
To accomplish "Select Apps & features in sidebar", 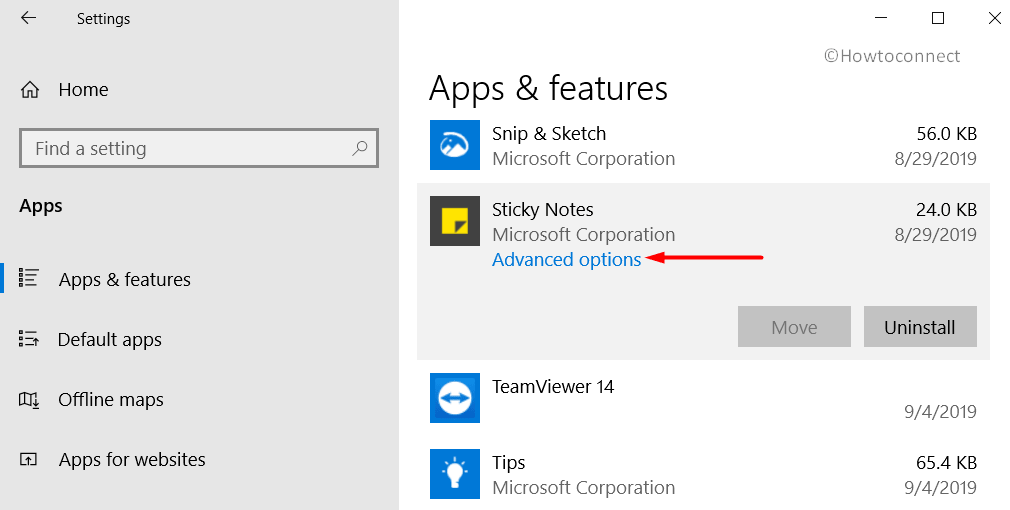I will pyautogui.click(x=124, y=279).
